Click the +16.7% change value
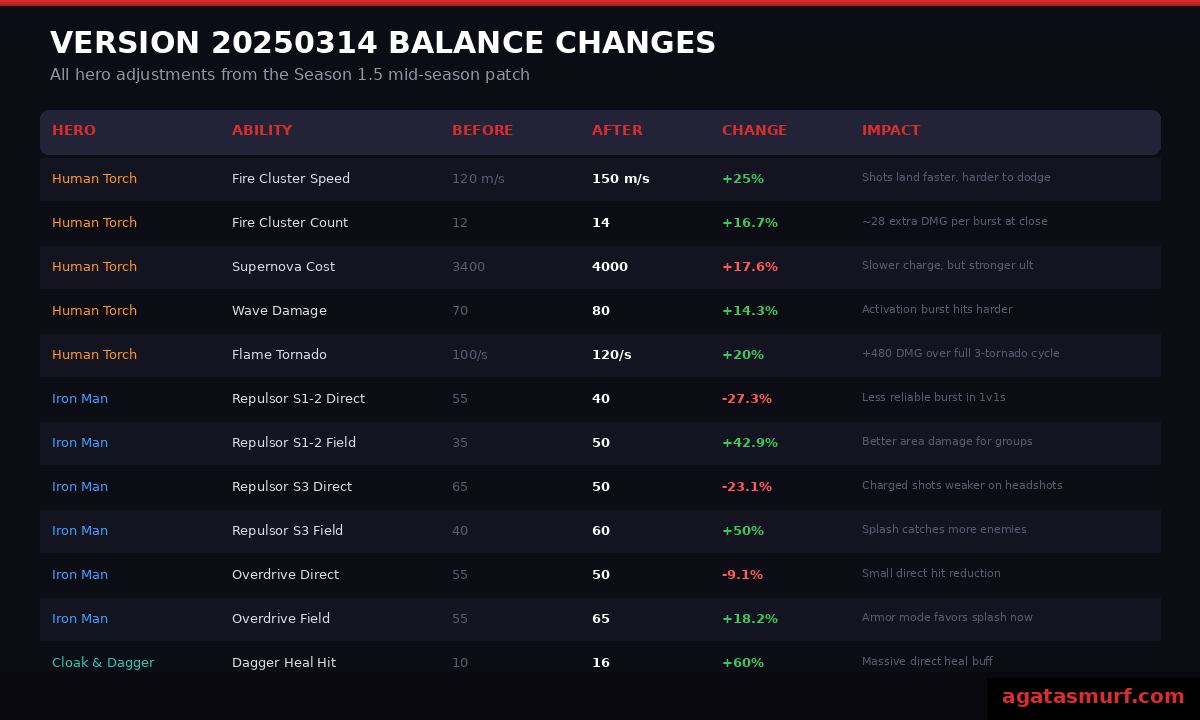 point(750,223)
